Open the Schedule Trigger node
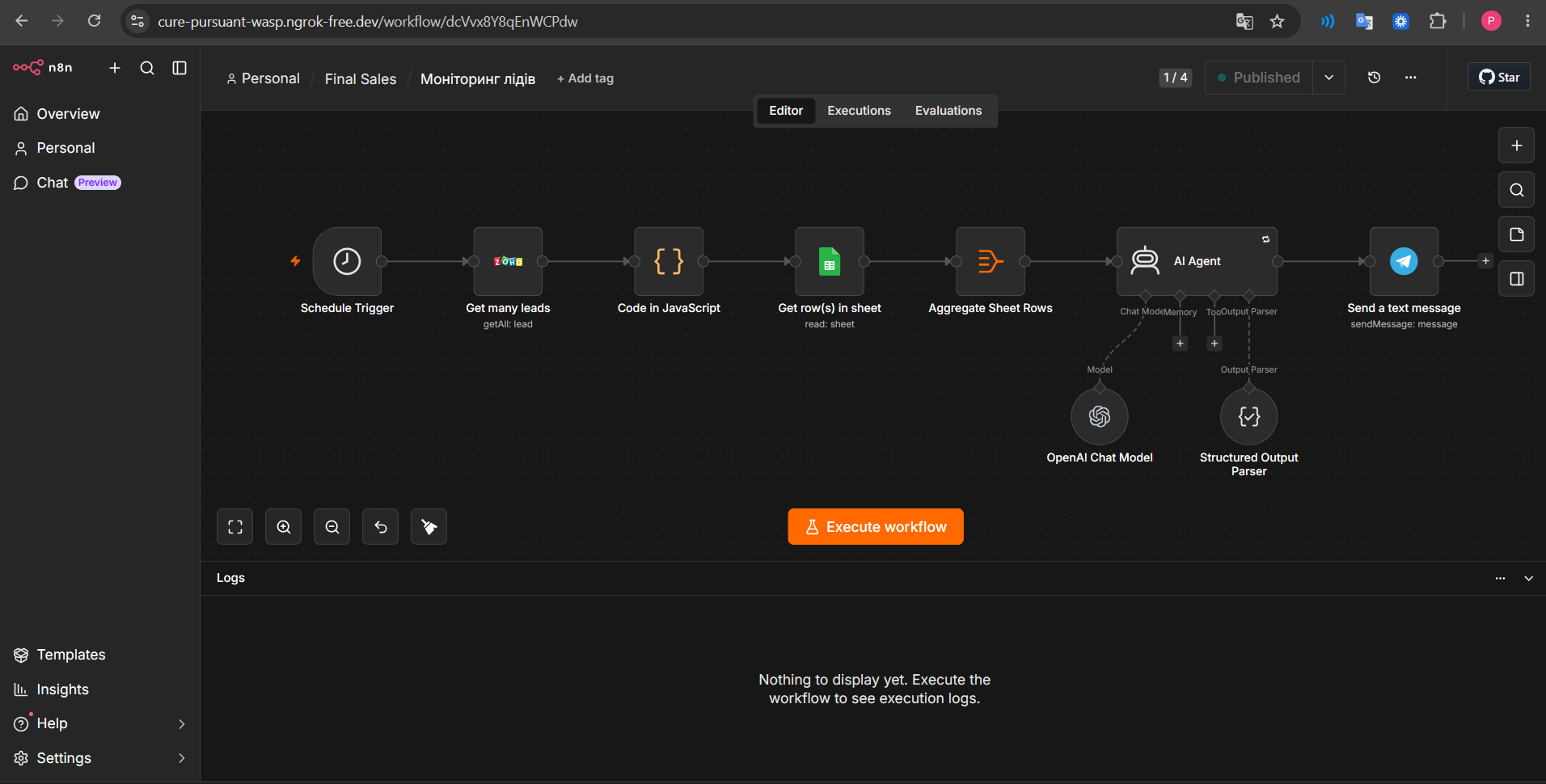 347,261
